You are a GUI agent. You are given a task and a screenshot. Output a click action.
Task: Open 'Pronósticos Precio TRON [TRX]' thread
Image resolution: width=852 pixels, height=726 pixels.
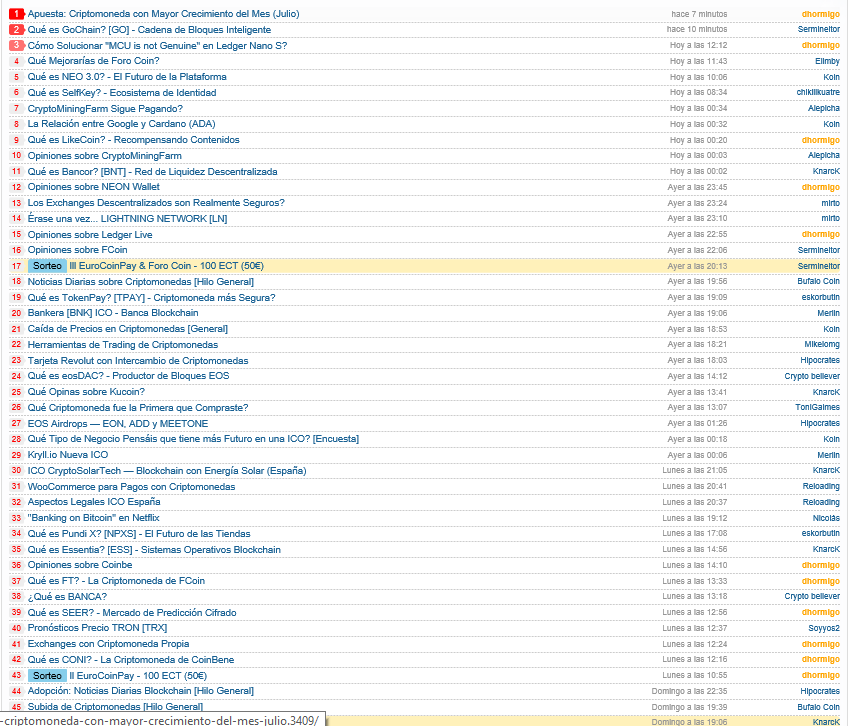pos(97,628)
